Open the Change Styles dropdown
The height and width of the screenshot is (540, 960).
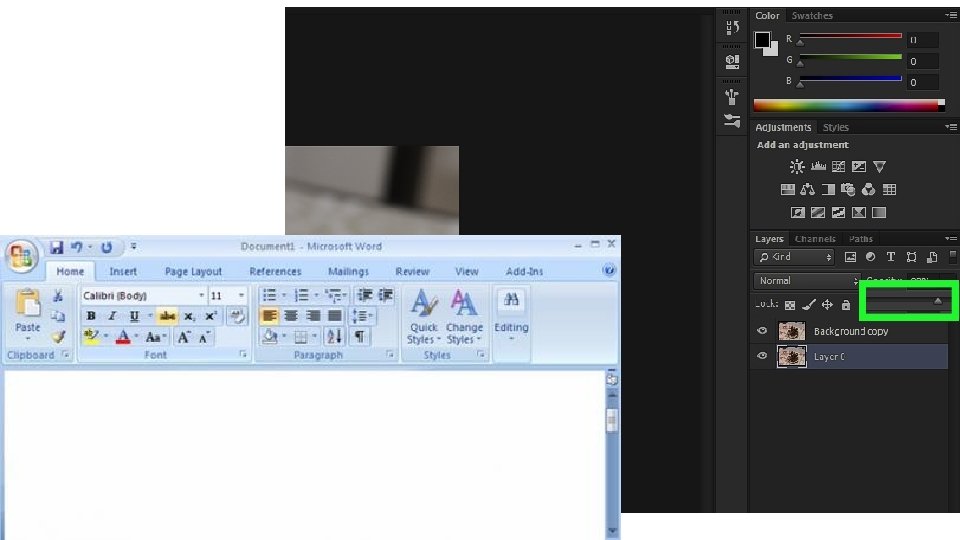(464, 317)
